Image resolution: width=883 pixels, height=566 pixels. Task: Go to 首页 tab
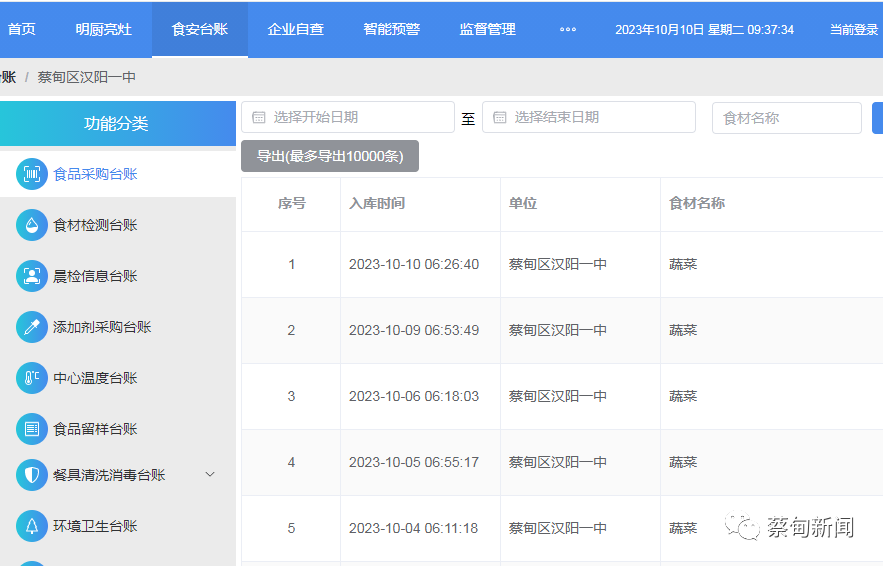21,29
